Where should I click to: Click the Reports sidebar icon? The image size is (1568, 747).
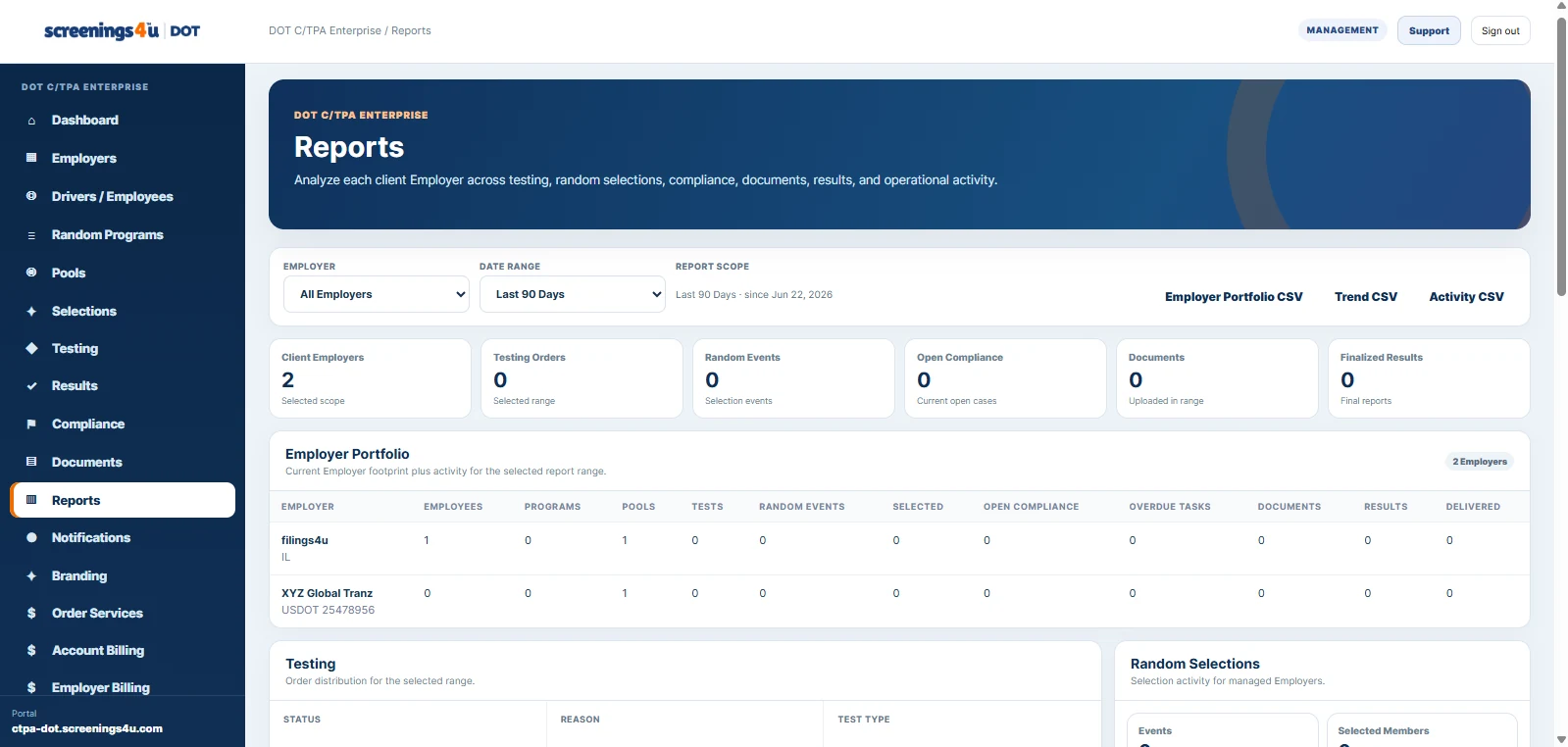click(31, 500)
